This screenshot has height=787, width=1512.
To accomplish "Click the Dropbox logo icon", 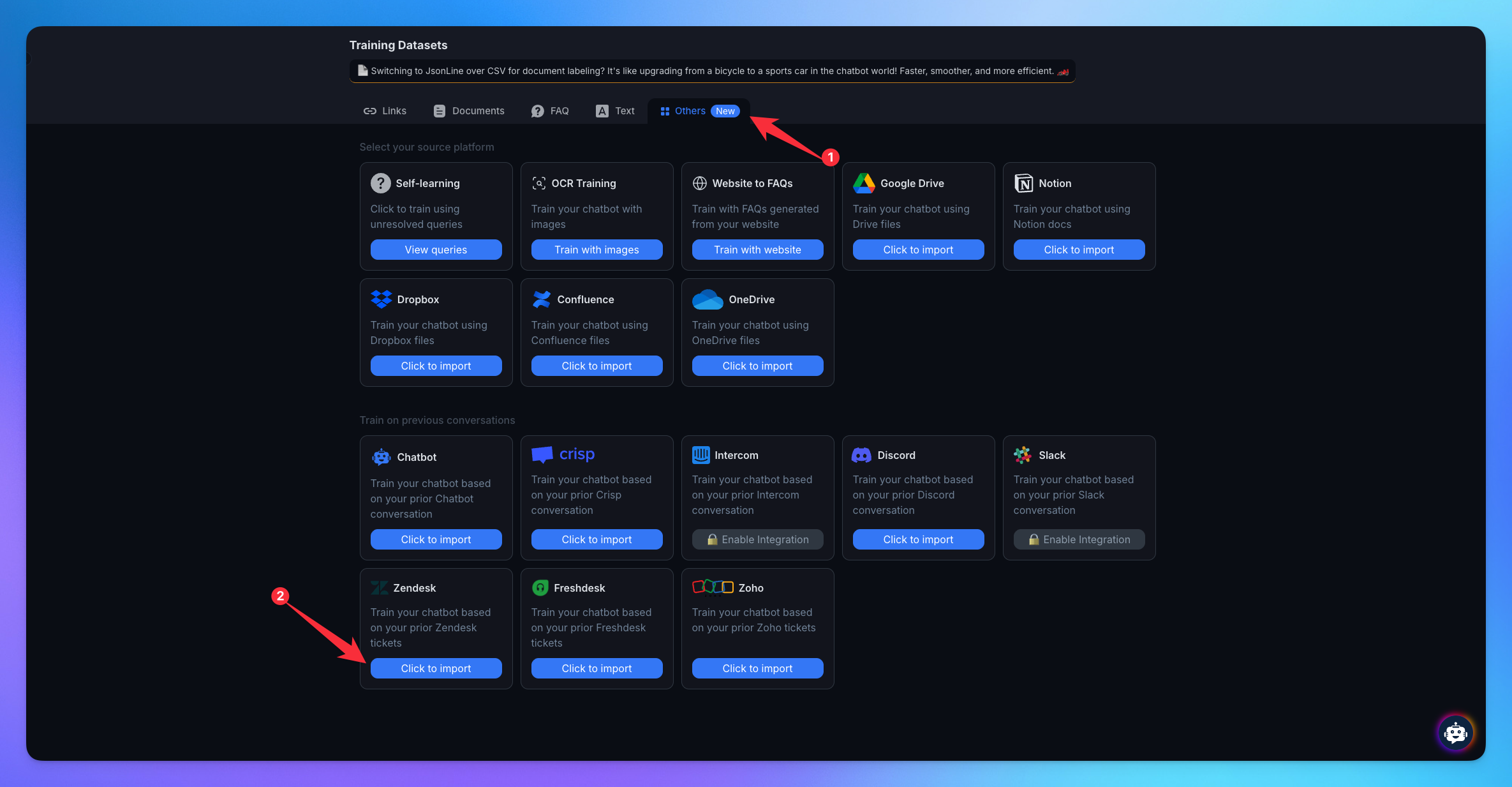I will [381, 299].
